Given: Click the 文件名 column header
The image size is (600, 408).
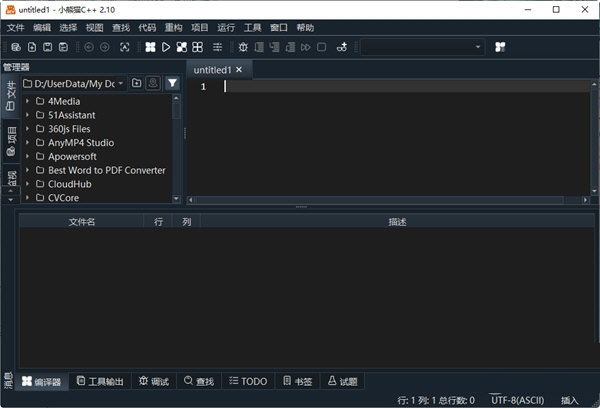Looking at the screenshot, I should pos(81,222).
